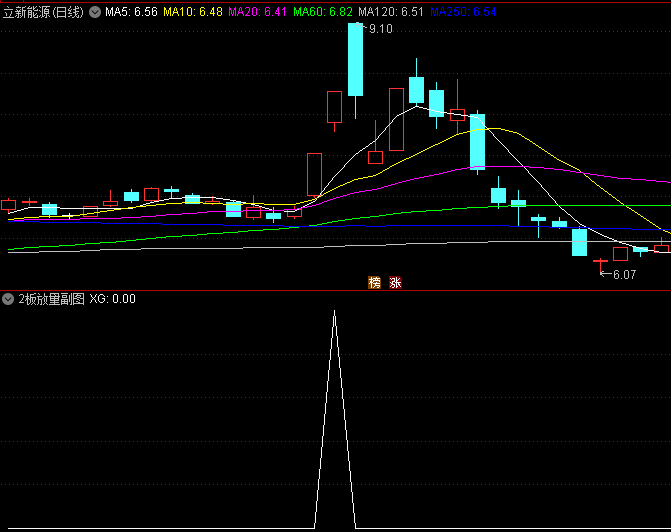Click the peak of the XG signal spike
The width and height of the screenshot is (671, 532).
(334, 312)
